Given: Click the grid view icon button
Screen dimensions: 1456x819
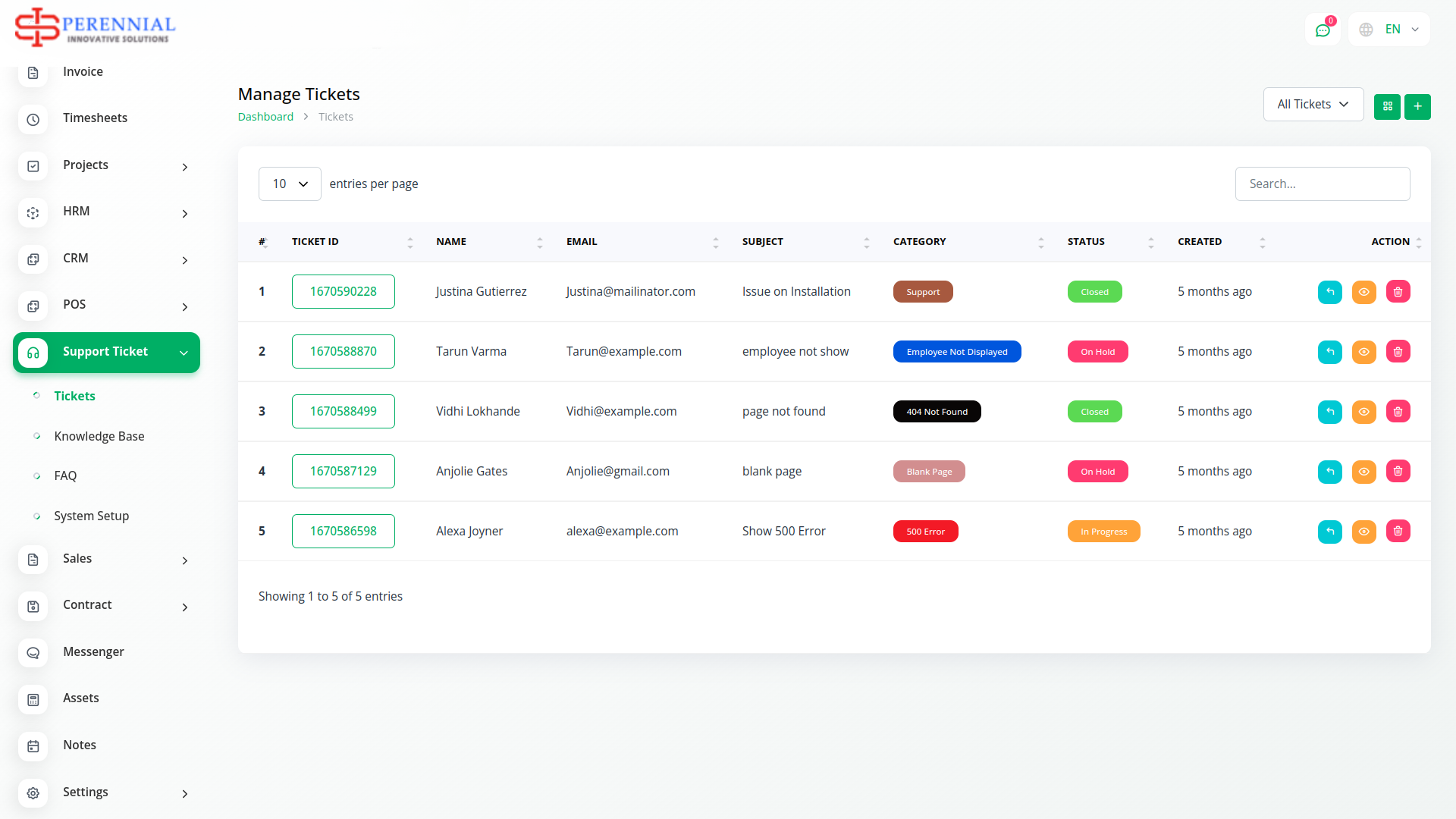Looking at the screenshot, I should pos(1387,107).
